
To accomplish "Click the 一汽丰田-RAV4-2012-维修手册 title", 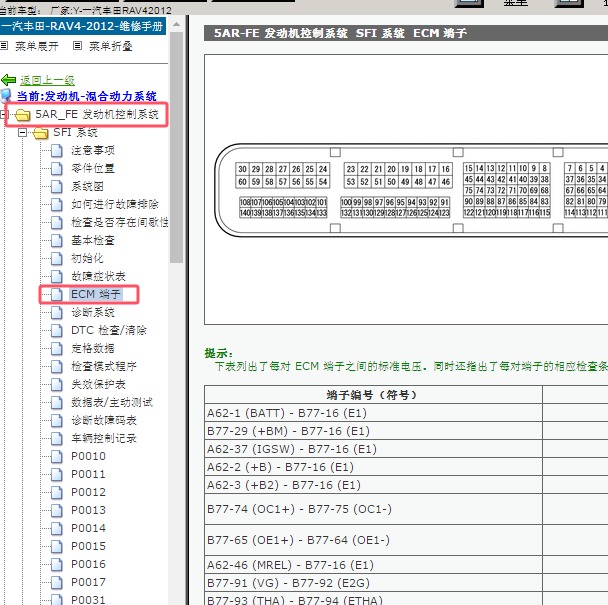I will (83, 26).
